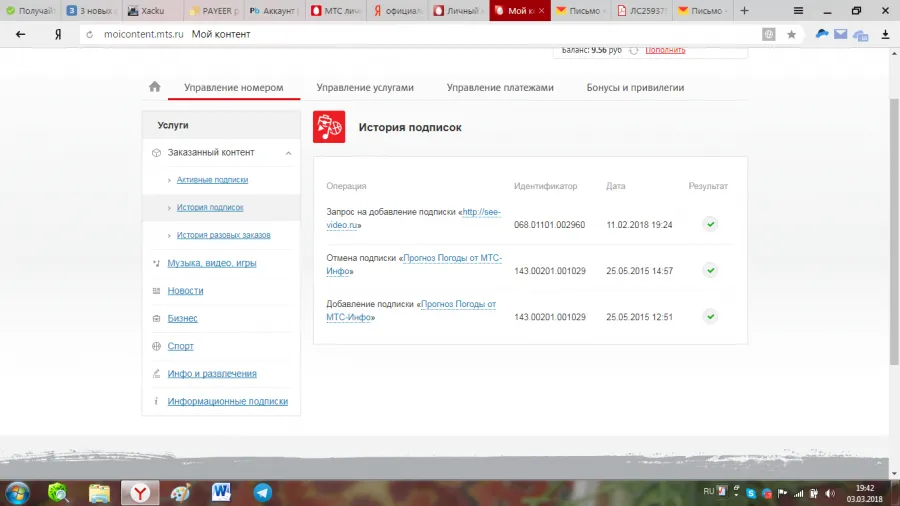Screen dimensions: 900x506
Task: Refresh balance with the circular arrow icon
Action: 634,50
